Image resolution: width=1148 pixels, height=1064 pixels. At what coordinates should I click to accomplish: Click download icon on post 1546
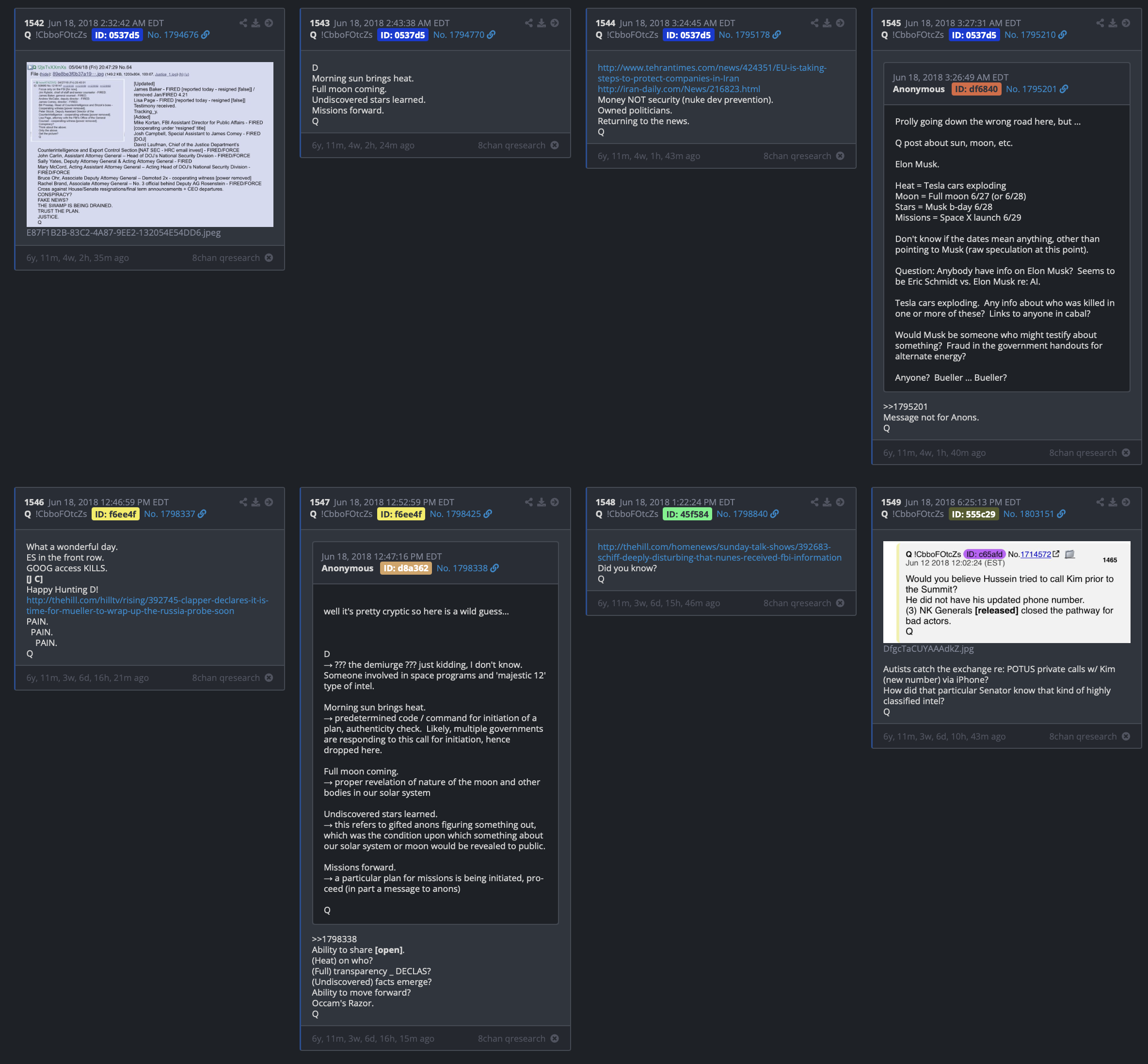point(256,502)
